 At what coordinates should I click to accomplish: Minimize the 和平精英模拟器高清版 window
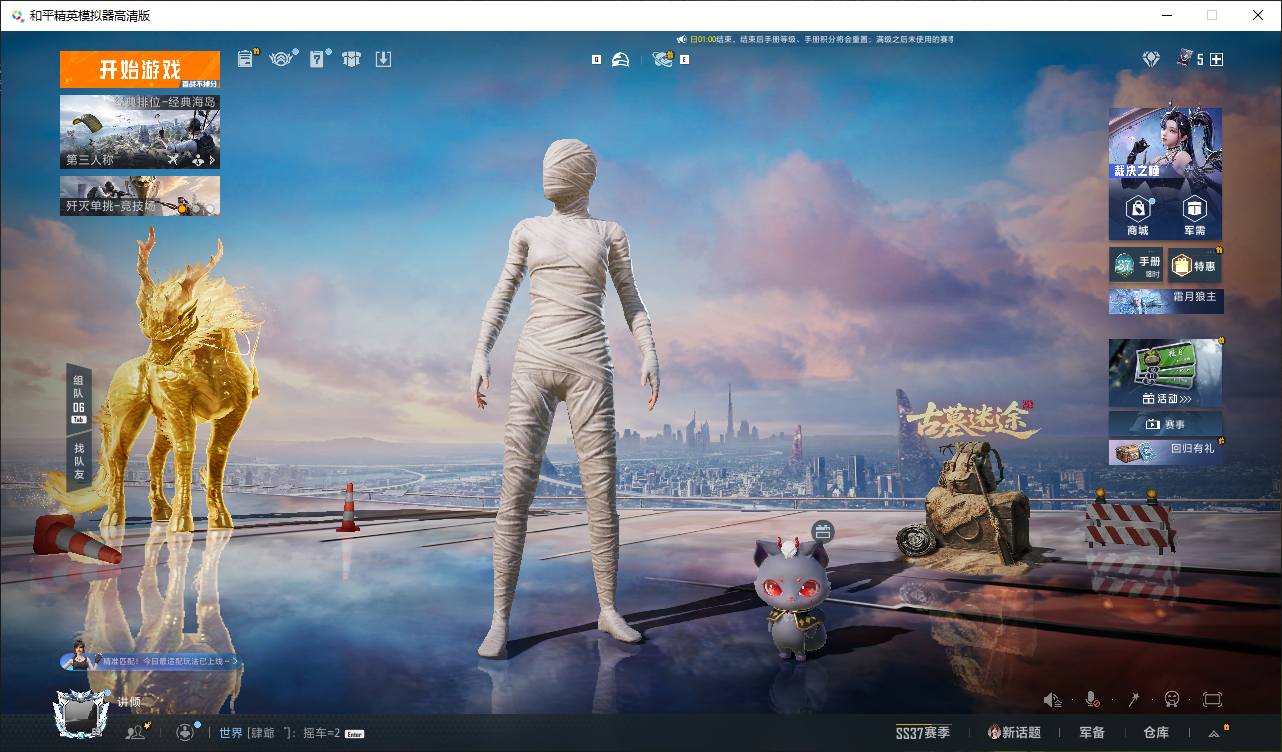pos(1166,15)
